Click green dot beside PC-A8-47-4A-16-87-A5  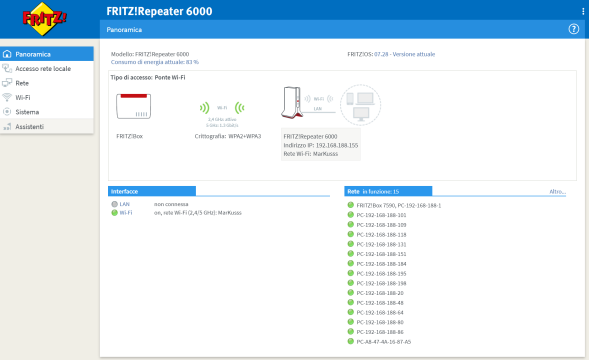(x=350, y=342)
